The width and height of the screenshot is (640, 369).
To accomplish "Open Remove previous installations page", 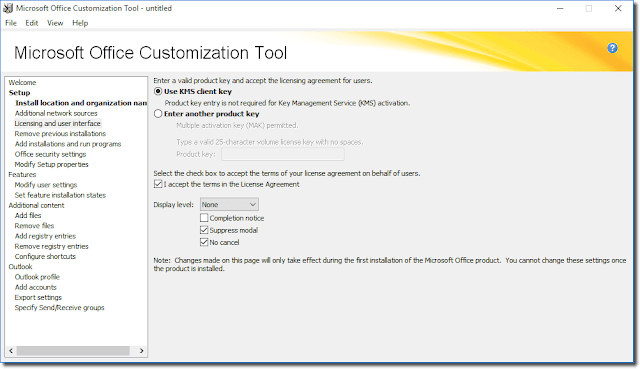I will coord(60,133).
